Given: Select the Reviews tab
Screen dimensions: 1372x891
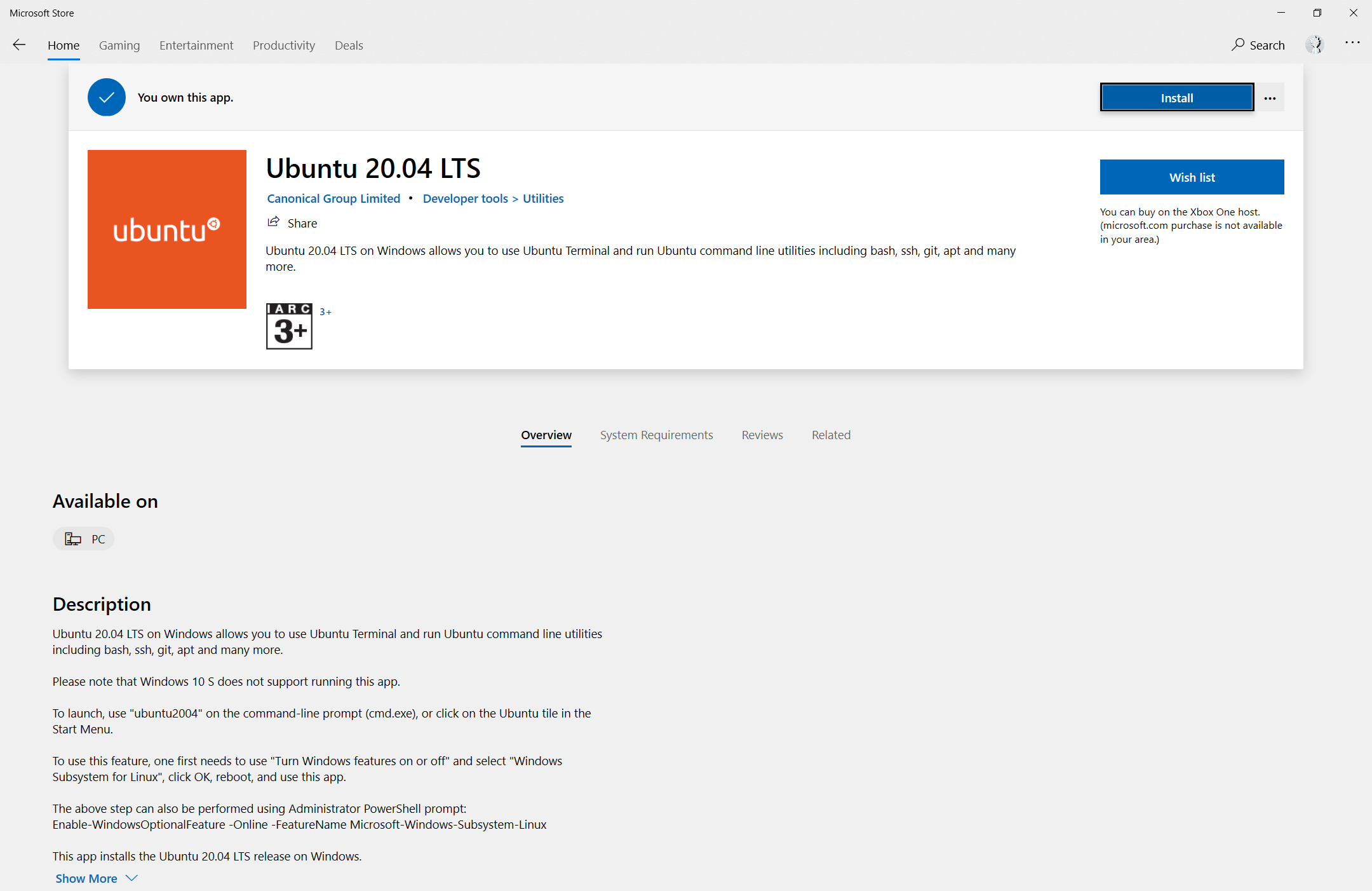Looking at the screenshot, I should click(x=762, y=435).
